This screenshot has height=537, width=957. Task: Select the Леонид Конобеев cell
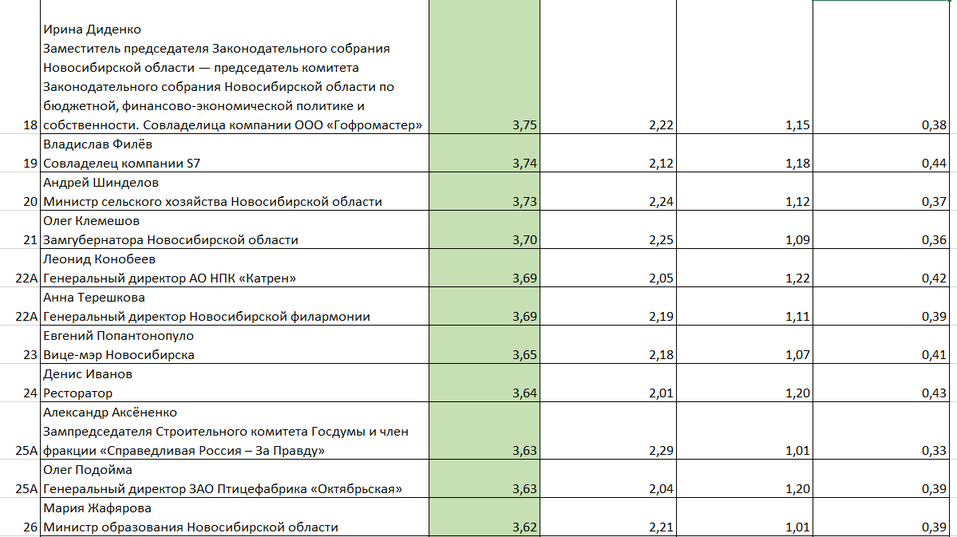point(234,268)
